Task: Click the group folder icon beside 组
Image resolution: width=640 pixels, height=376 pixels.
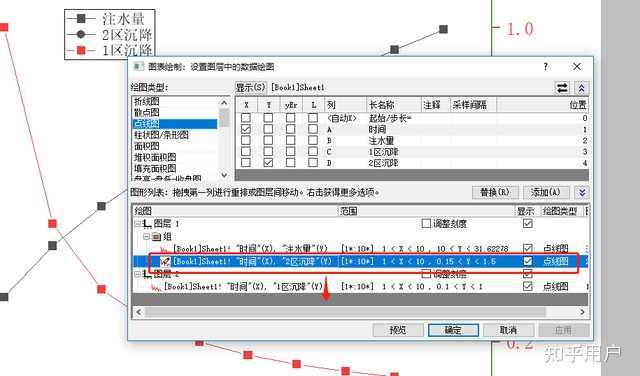Action: [x=156, y=236]
